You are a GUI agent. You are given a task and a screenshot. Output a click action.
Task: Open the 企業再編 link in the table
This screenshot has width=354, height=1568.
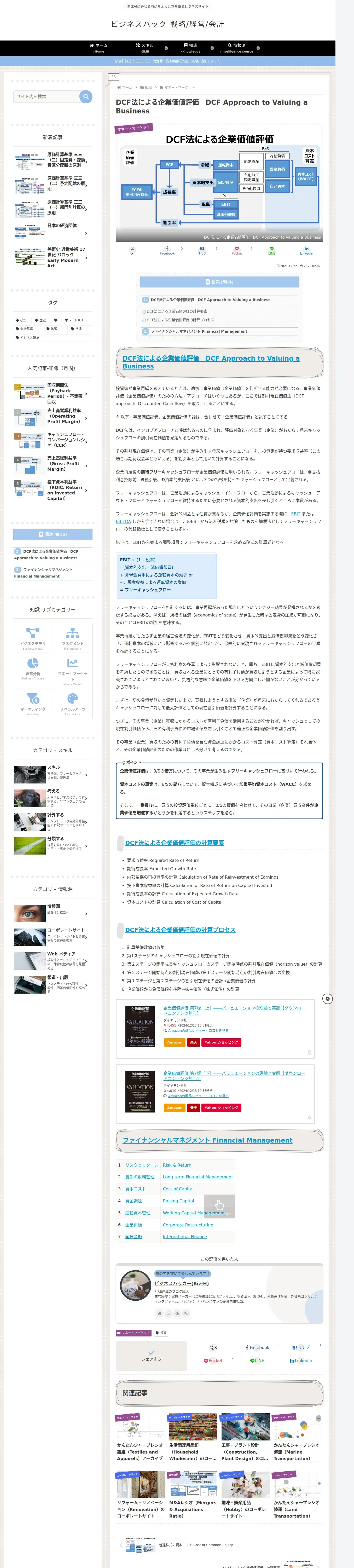133,1225
